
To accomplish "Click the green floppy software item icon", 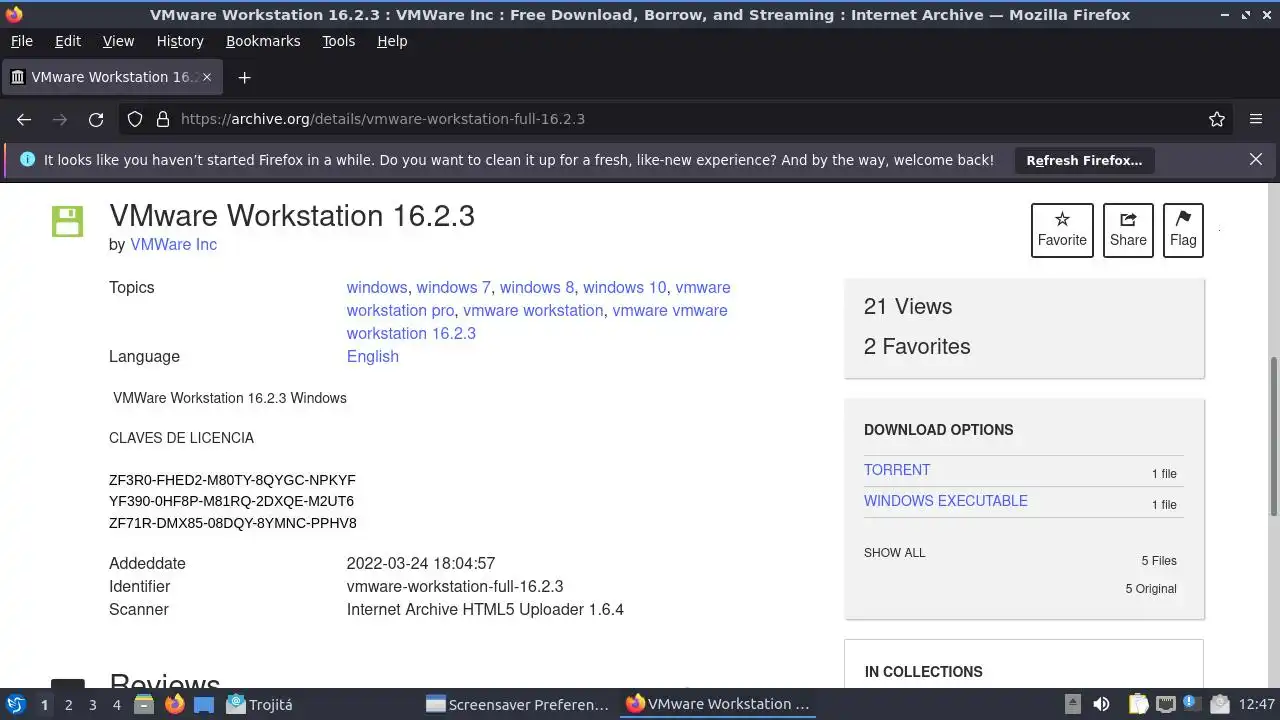I will pos(67,222).
